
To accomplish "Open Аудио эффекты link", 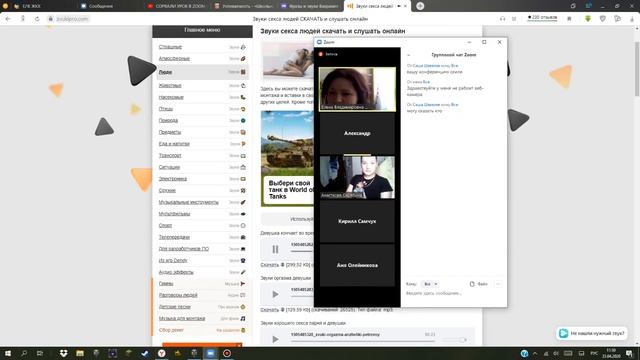I will pos(176,272).
